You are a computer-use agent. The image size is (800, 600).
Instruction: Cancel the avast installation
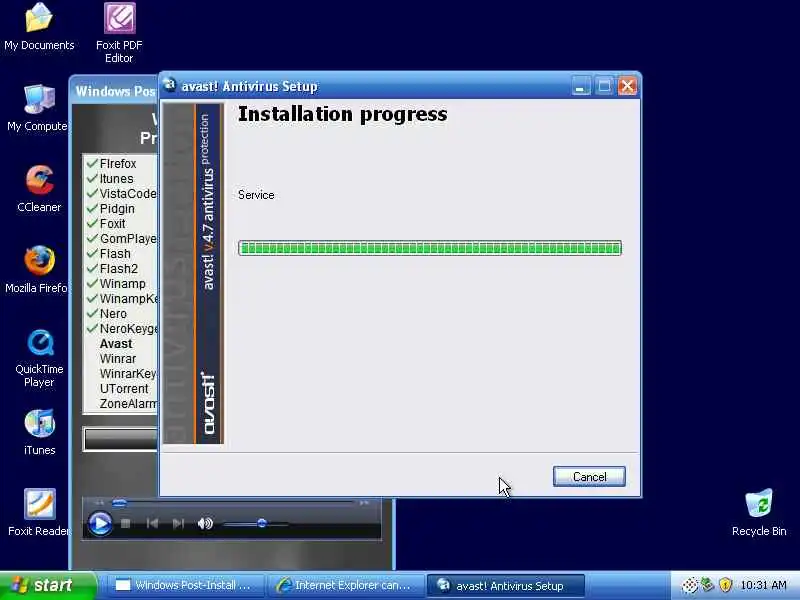pyautogui.click(x=589, y=477)
